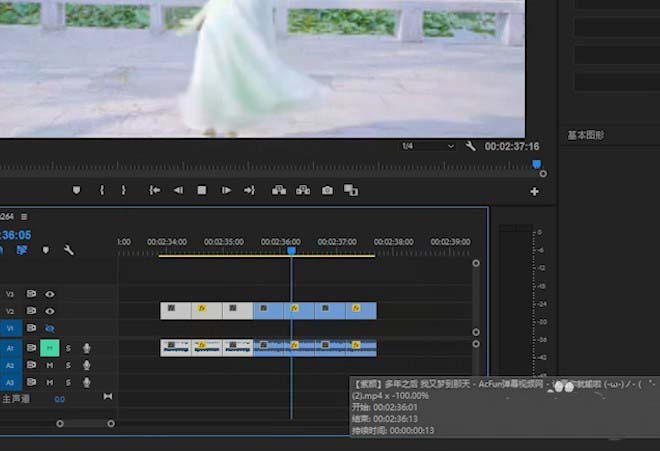The height and width of the screenshot is (451, 660).
Task: Solo track A1
Action: point(68,348)
